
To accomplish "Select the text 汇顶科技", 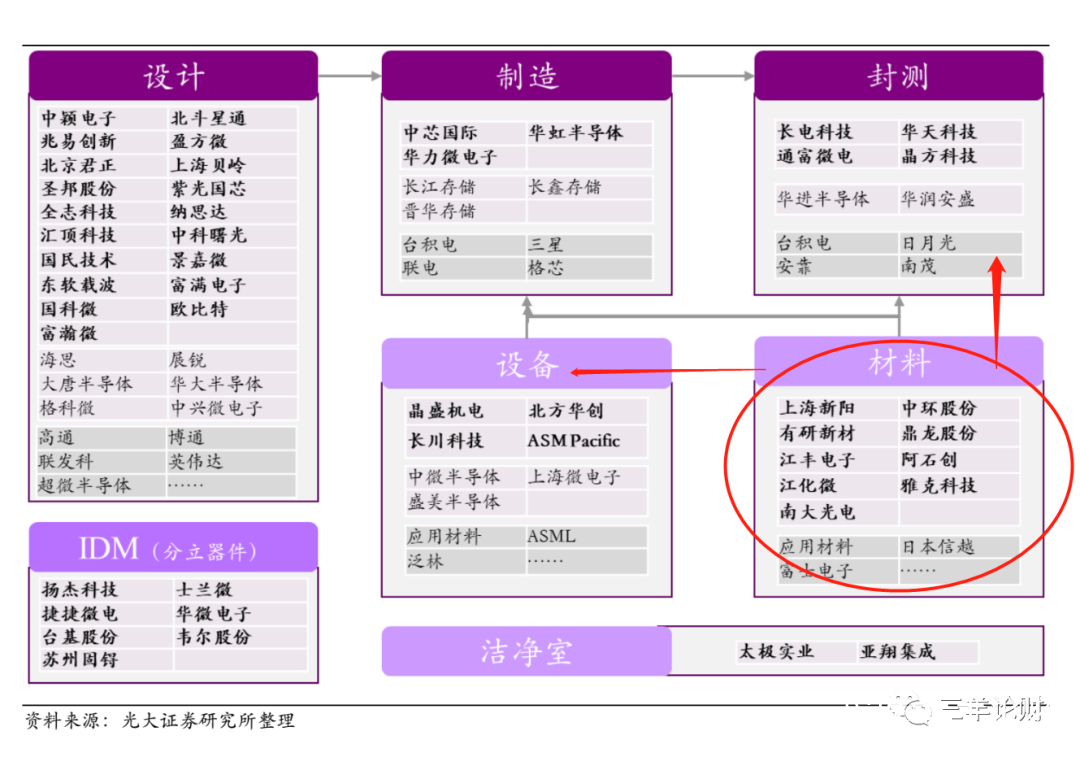I will pos(79,235).
